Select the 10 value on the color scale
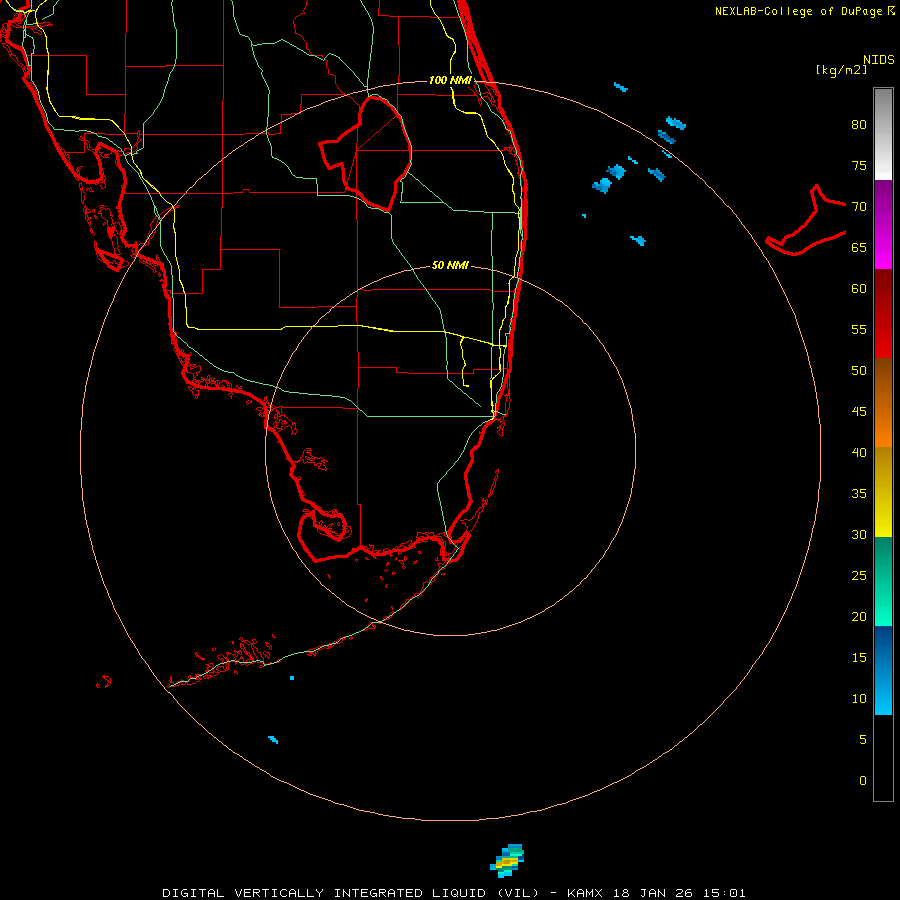900x900 pixels. point(859,699)
